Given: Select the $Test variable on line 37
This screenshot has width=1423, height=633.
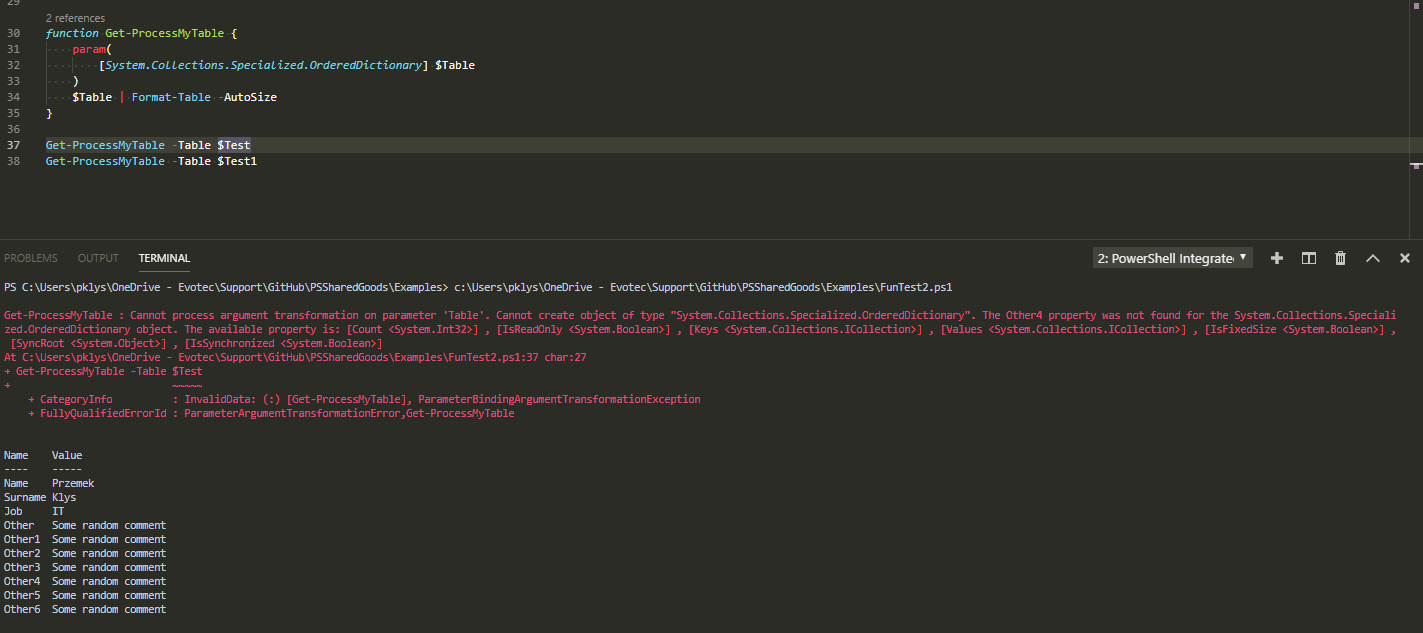Looking at the screenshot, I should pos(233,144).
